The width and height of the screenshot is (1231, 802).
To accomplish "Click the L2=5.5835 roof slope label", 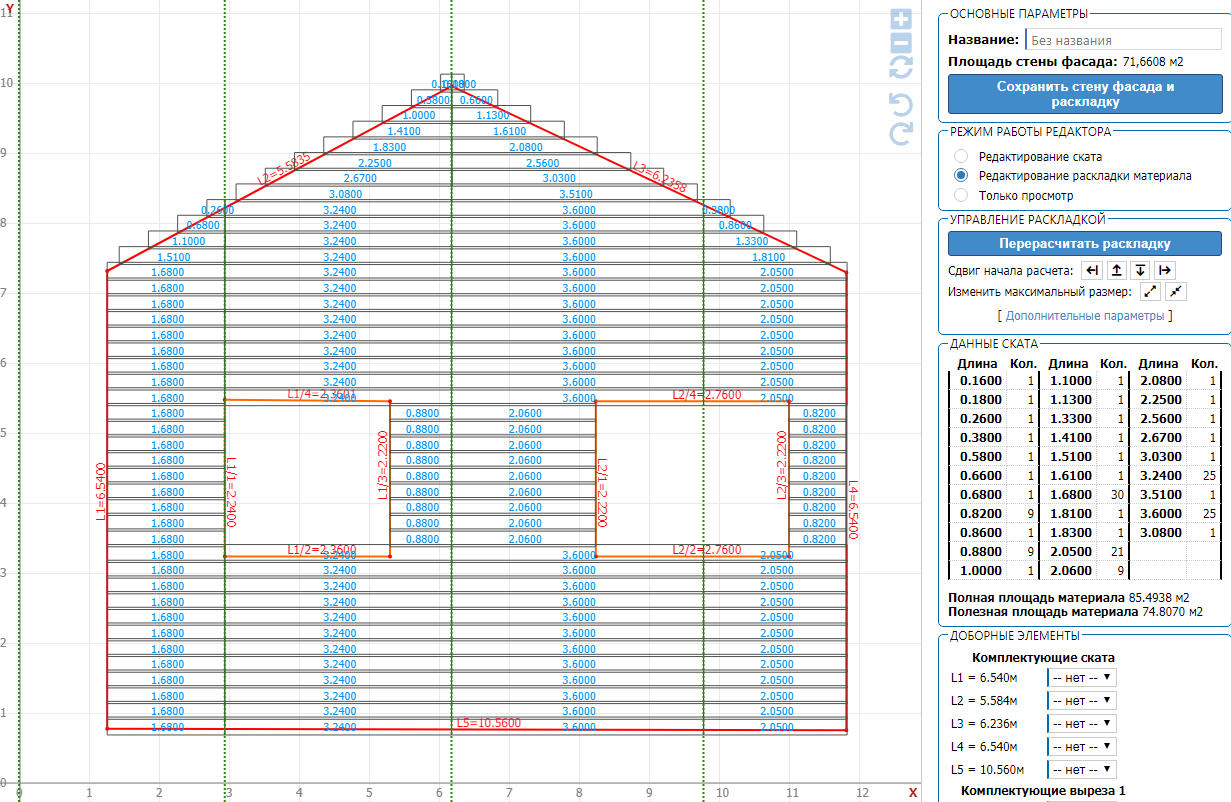I will (283, 168).
